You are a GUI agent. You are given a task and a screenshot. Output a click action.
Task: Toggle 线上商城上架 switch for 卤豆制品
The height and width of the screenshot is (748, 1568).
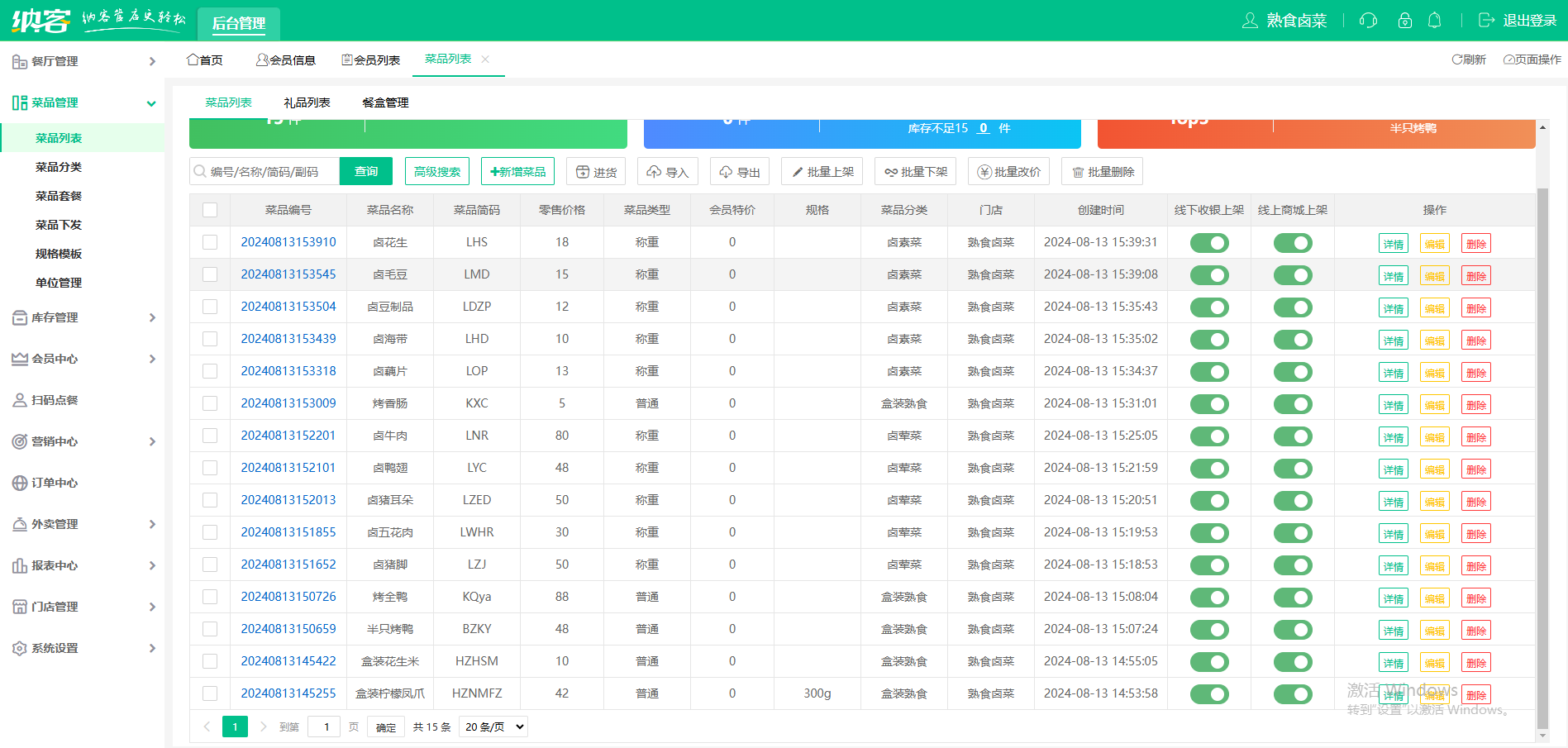(1293, 307)
